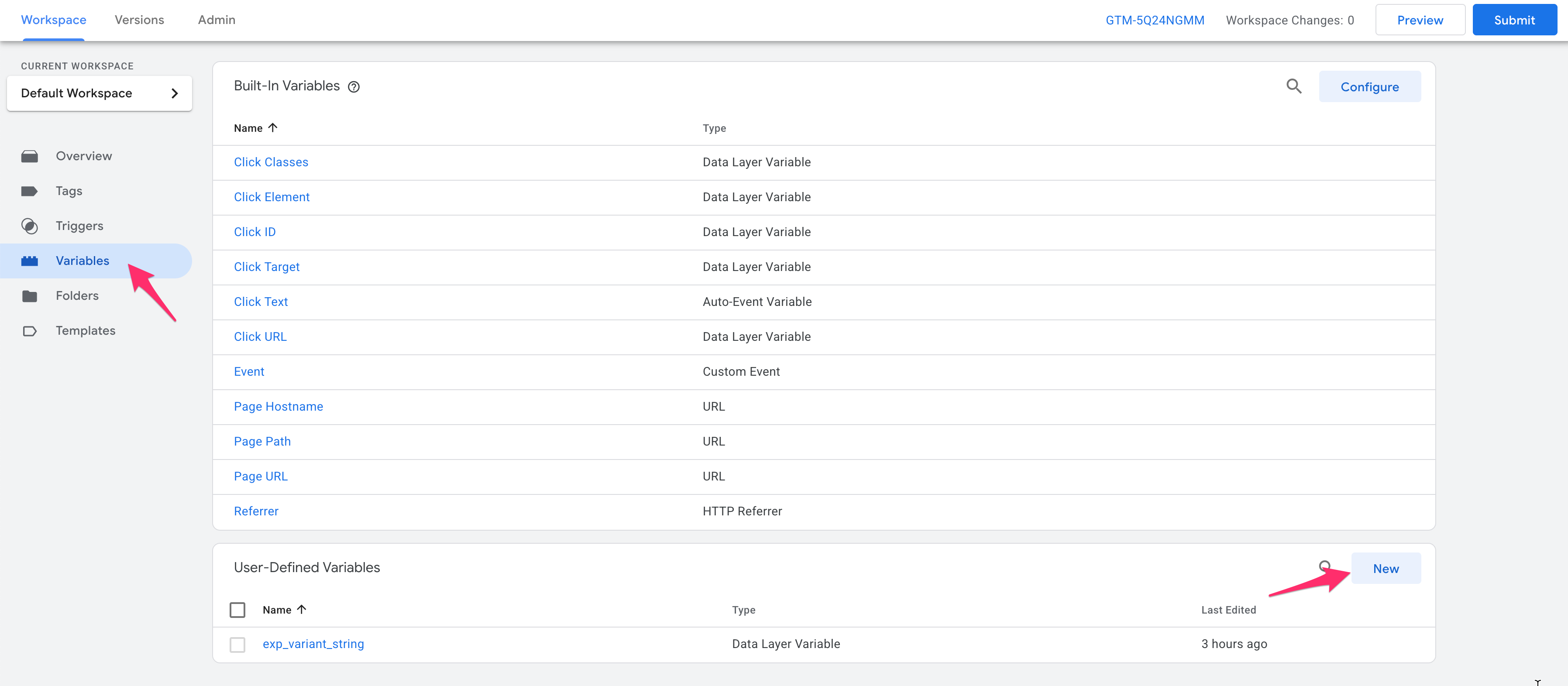The image size is (1568, 686).
Task: Select the Templates sidebar icon
Action: pyautogui.click(x=30, y=330)
